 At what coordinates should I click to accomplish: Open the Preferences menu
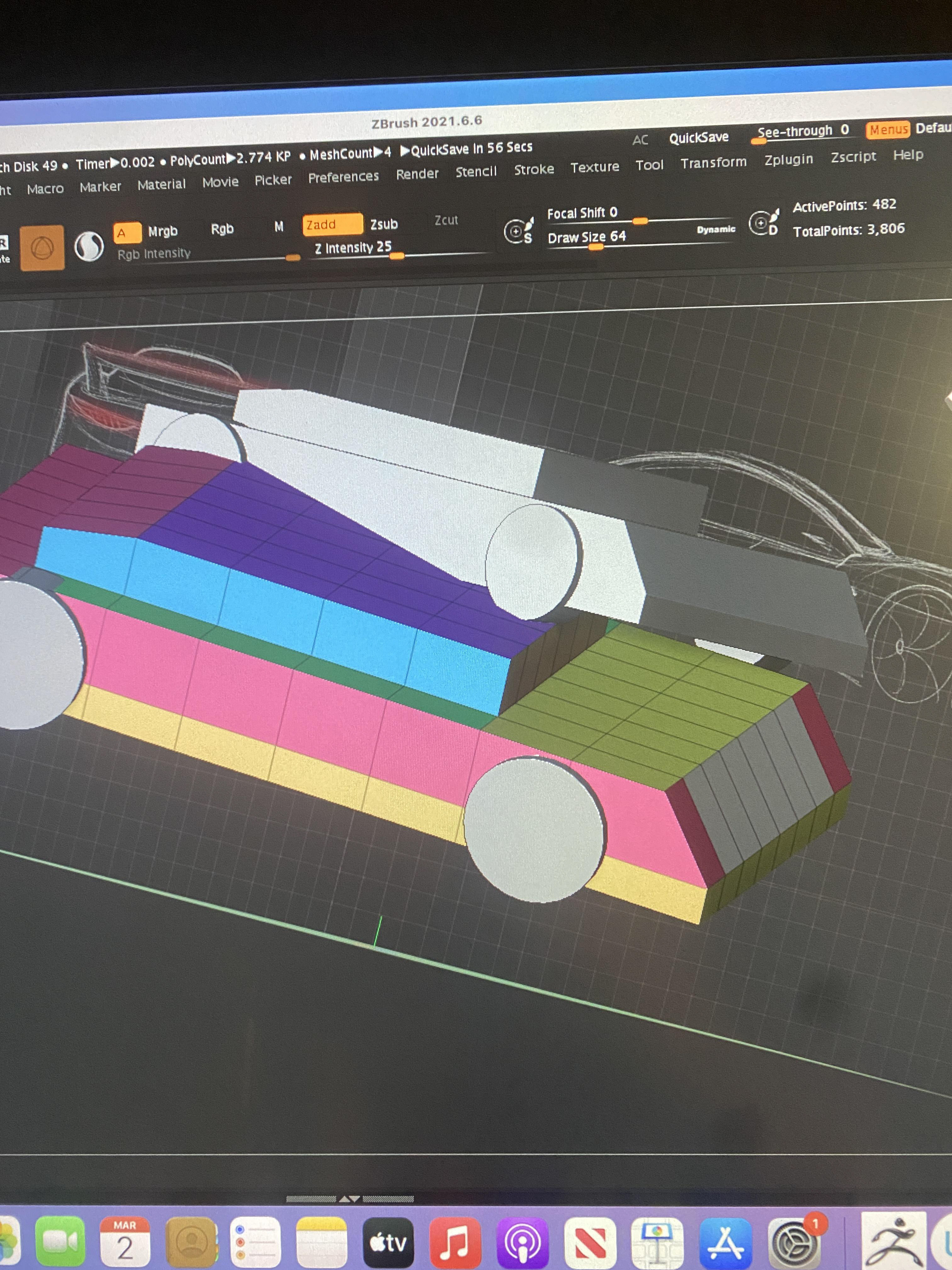343,177
